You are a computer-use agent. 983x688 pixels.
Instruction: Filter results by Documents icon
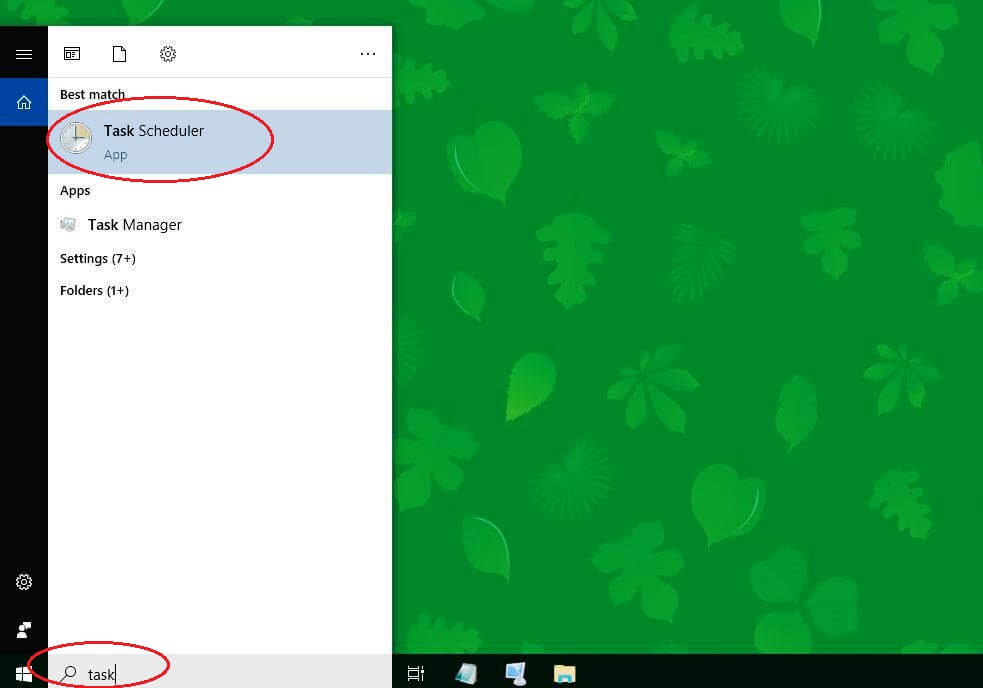pyautogui.click(x=119, y=54)
